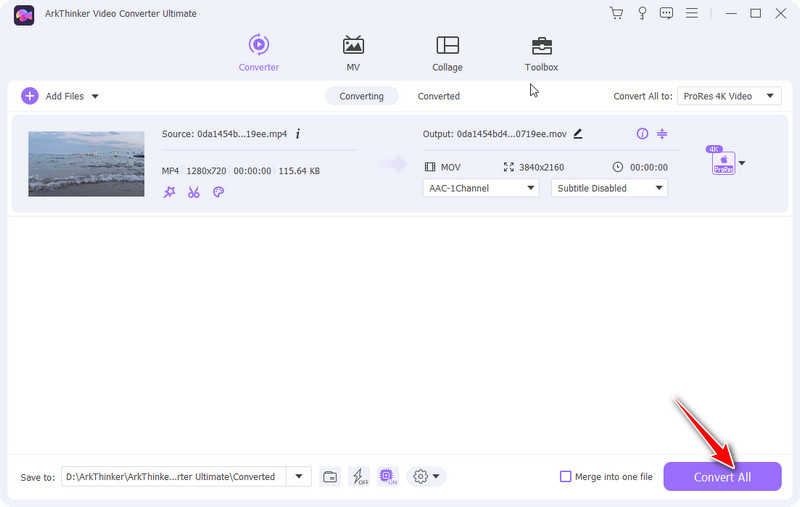The width and height of the screenshot is (800, 507).
Task: Click the source resolution 1280x720
Action: (x=206, y=171)
